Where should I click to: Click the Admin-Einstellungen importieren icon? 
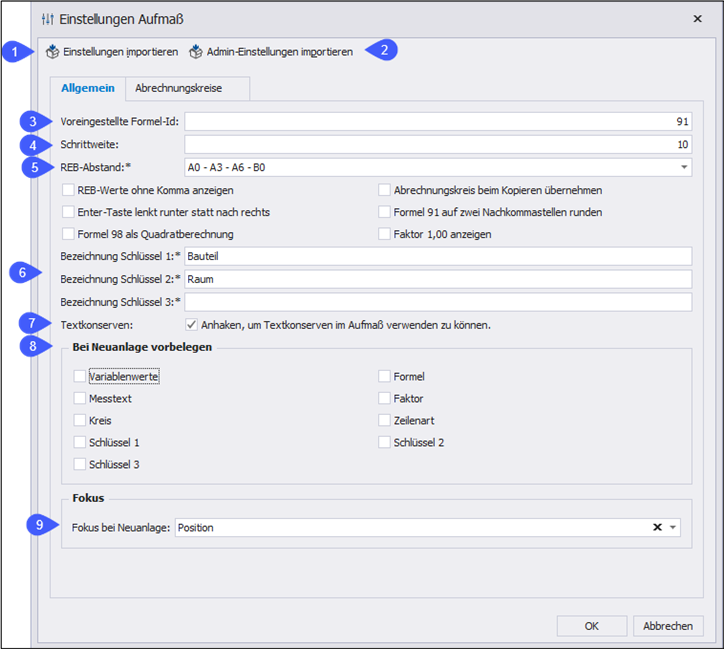click(196, 51)
